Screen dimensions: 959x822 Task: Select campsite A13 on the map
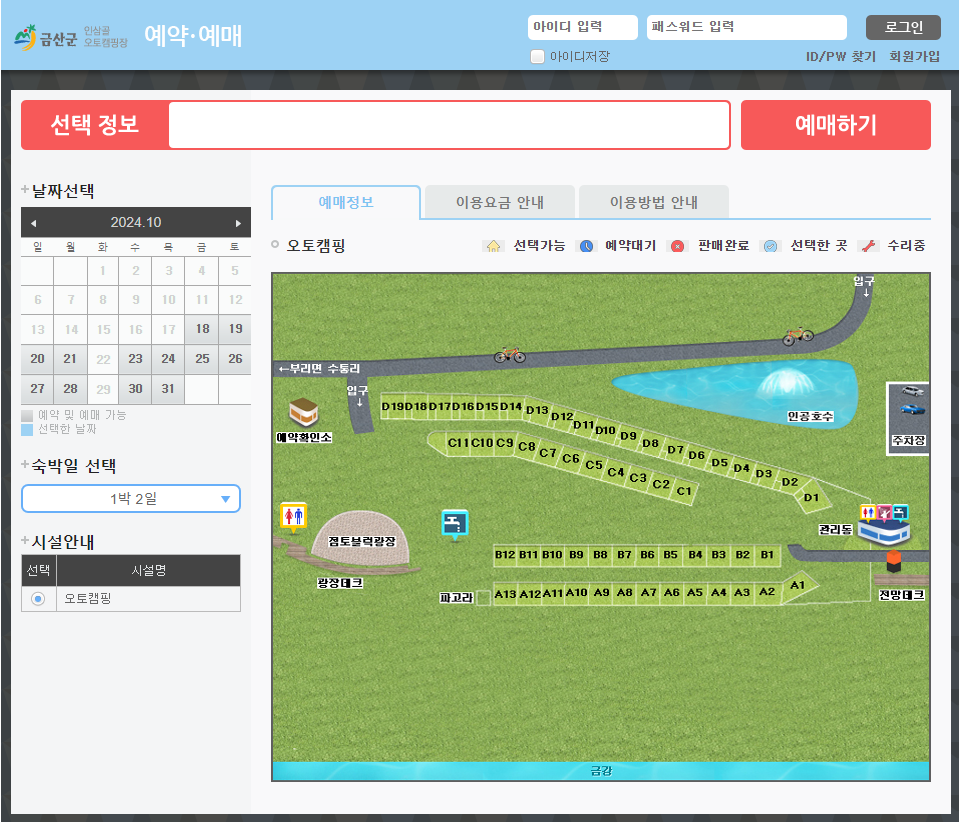pyautogui.click(x=505, y=594)
